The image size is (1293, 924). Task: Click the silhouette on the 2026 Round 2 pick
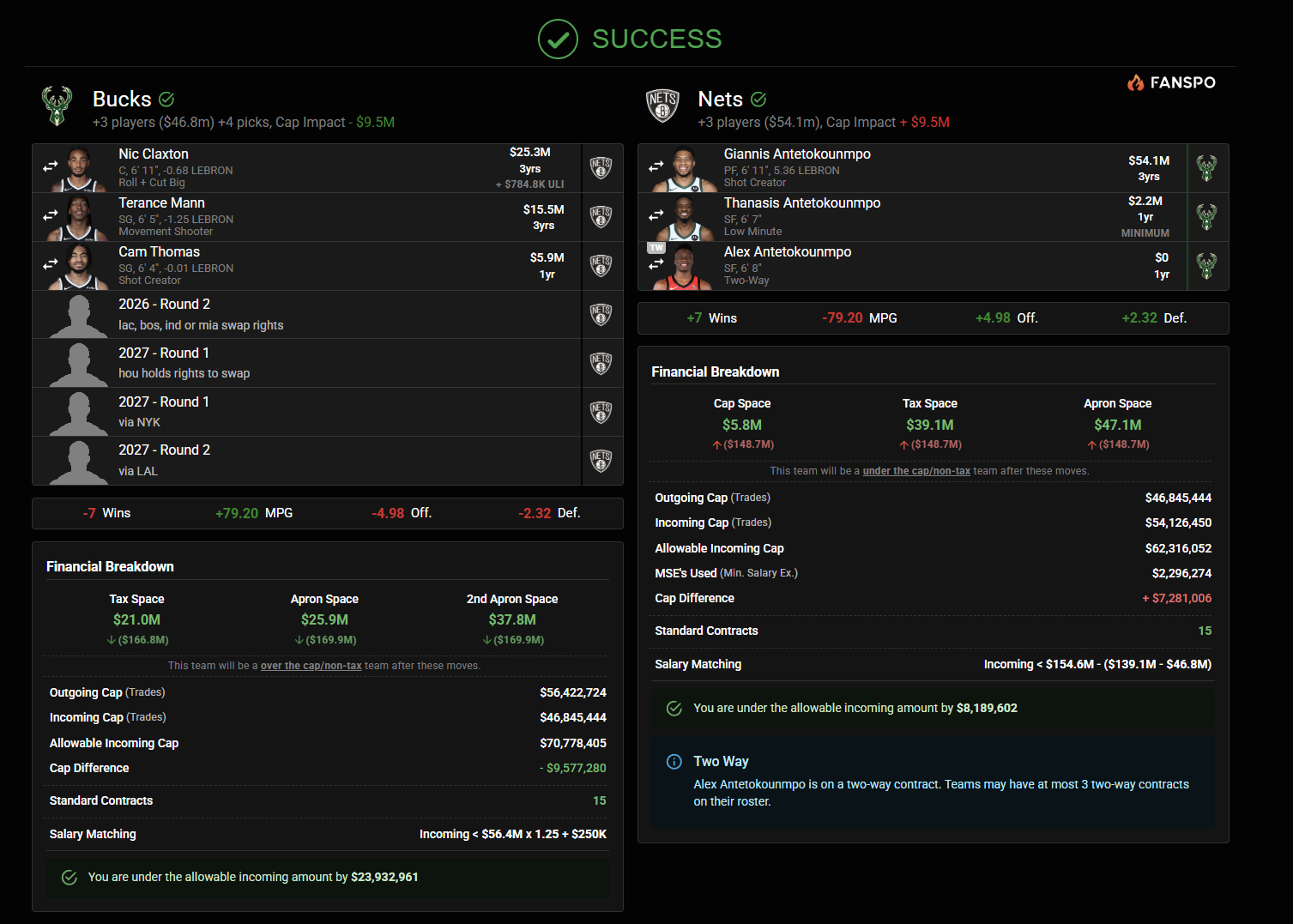[x=79, y=317]
